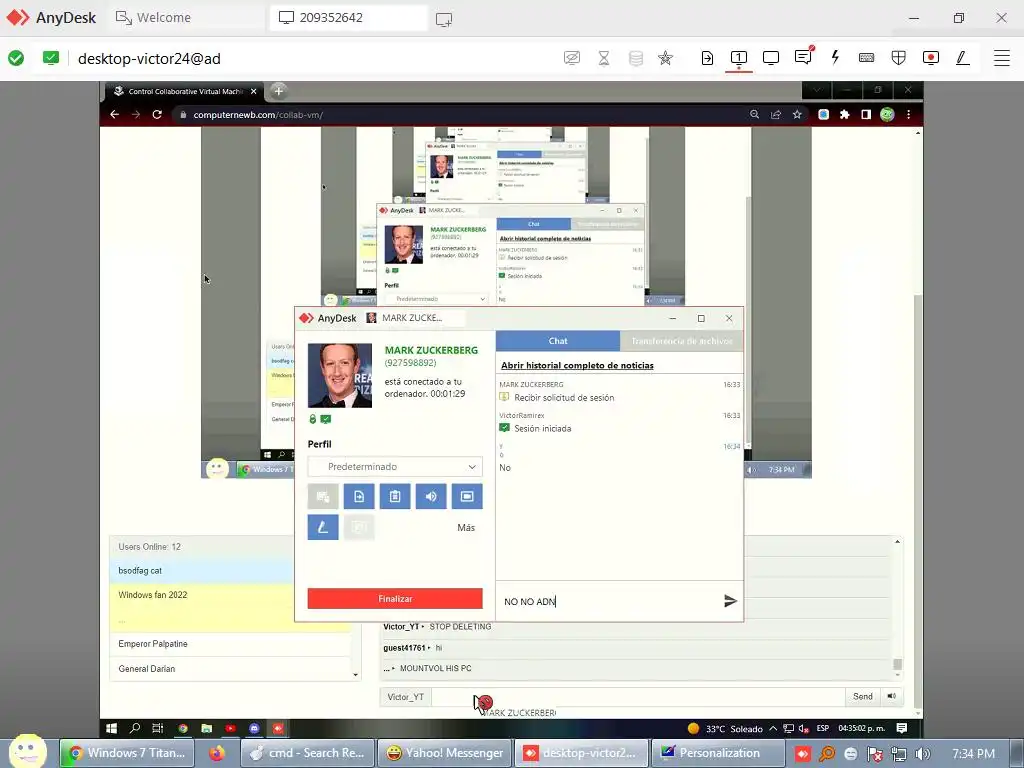Image resolution: width=1024 pixels, height=768 pixels.
Task: Select General Darian in users list
Action: click(231, 669)
